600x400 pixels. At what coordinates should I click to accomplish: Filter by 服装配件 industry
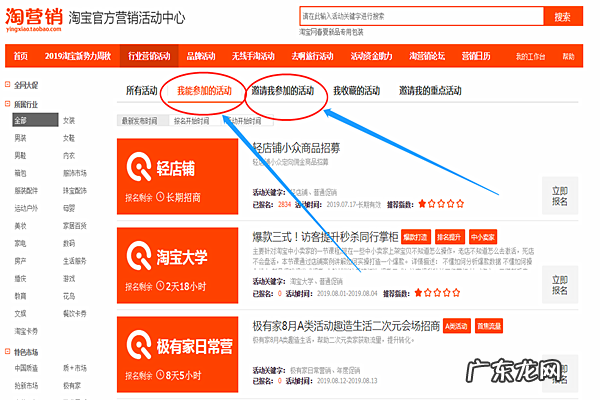point(26,191)
